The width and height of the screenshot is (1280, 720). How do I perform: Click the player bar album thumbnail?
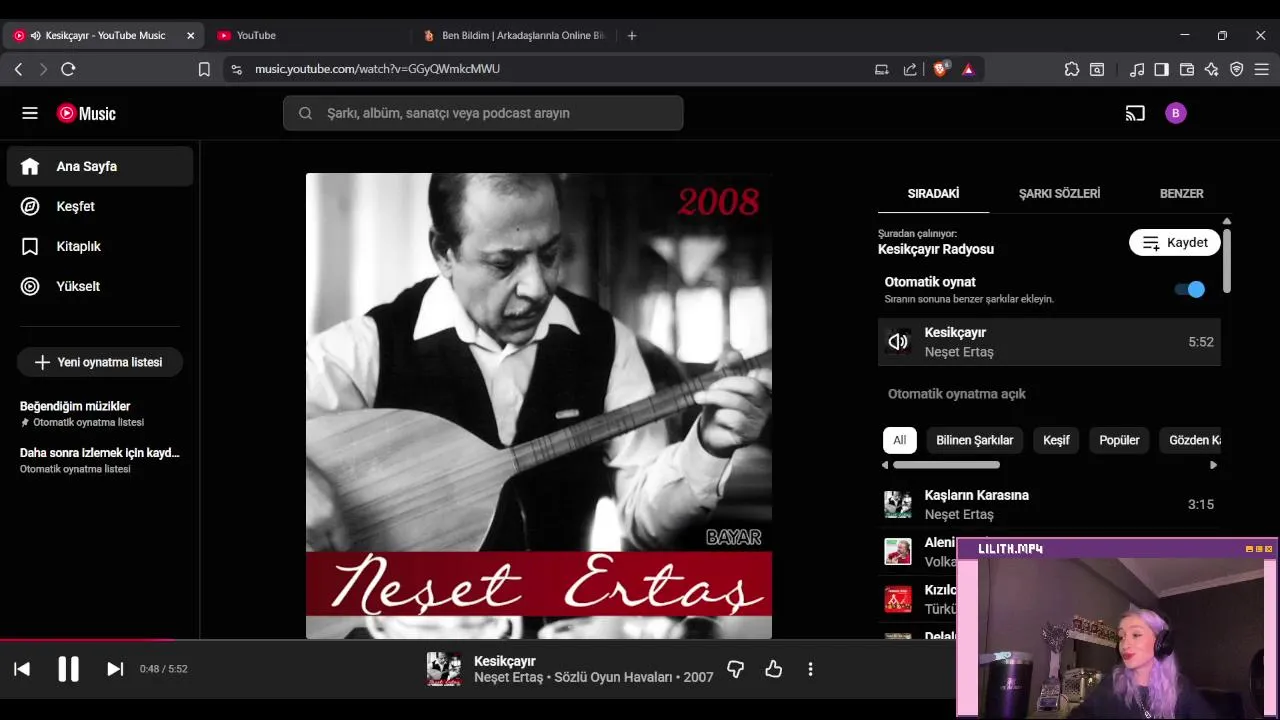[444, 669]
